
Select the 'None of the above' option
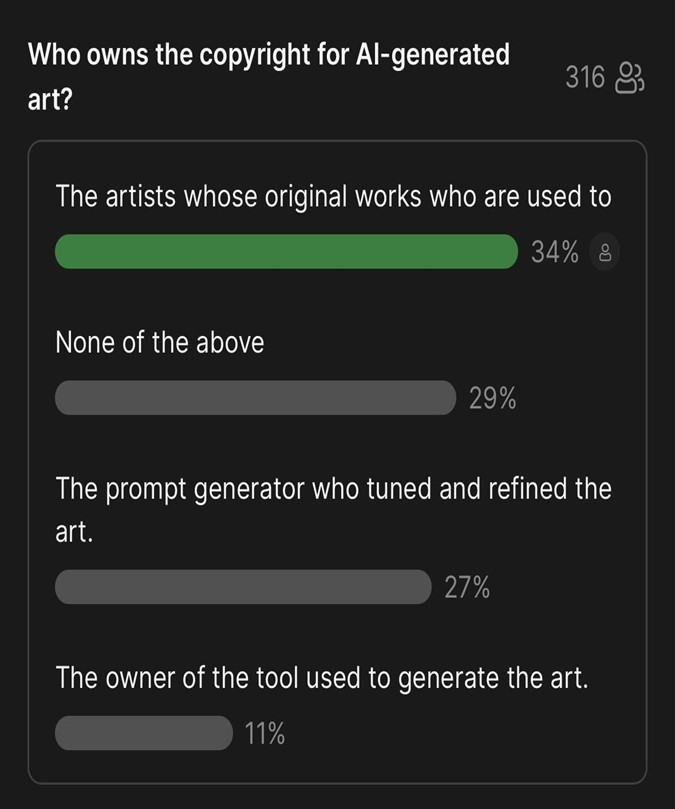(x=159, y=343)
